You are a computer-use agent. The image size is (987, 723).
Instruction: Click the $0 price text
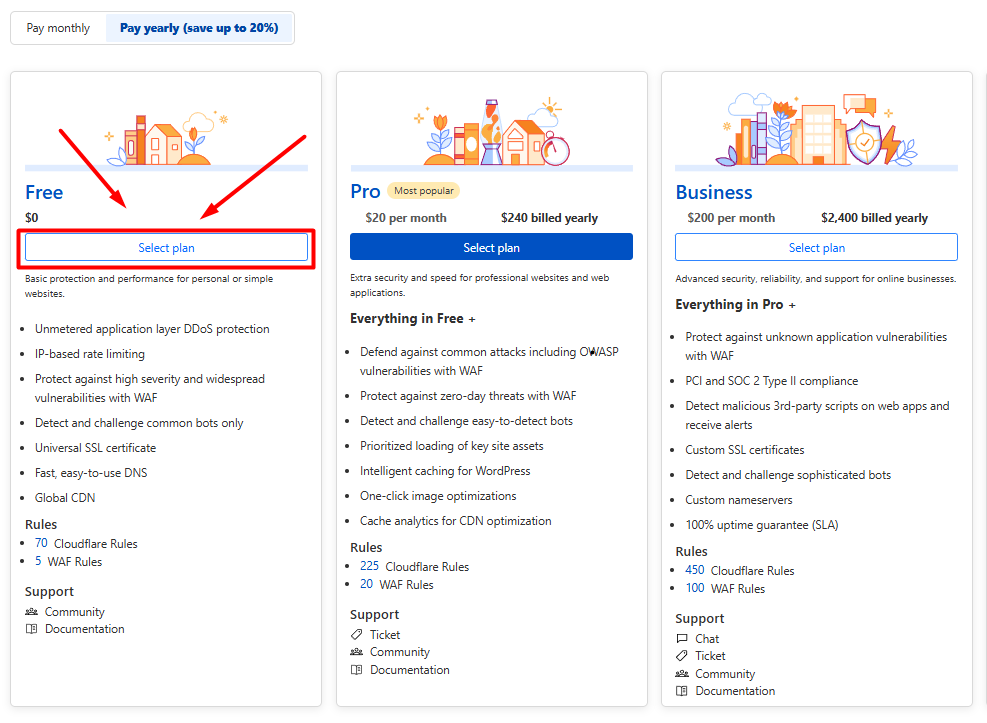[31, 218]
